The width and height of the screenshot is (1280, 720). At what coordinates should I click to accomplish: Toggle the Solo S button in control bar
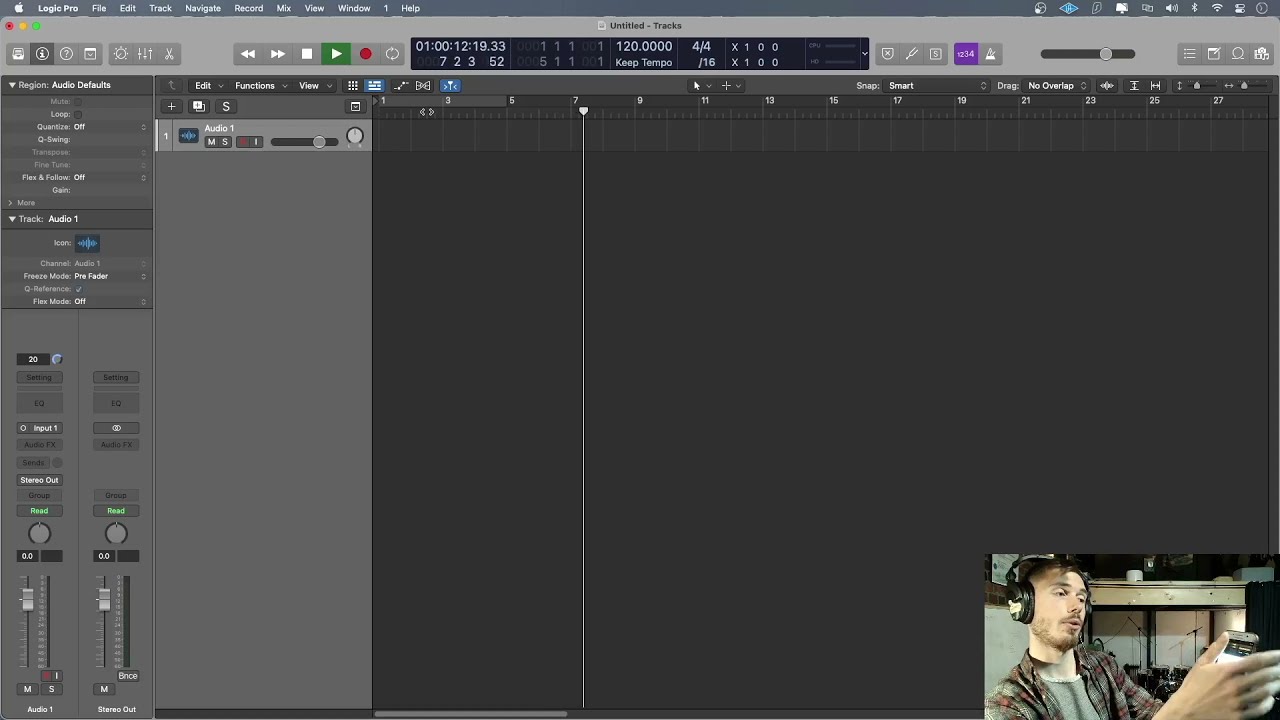click(x=935, y=54)
